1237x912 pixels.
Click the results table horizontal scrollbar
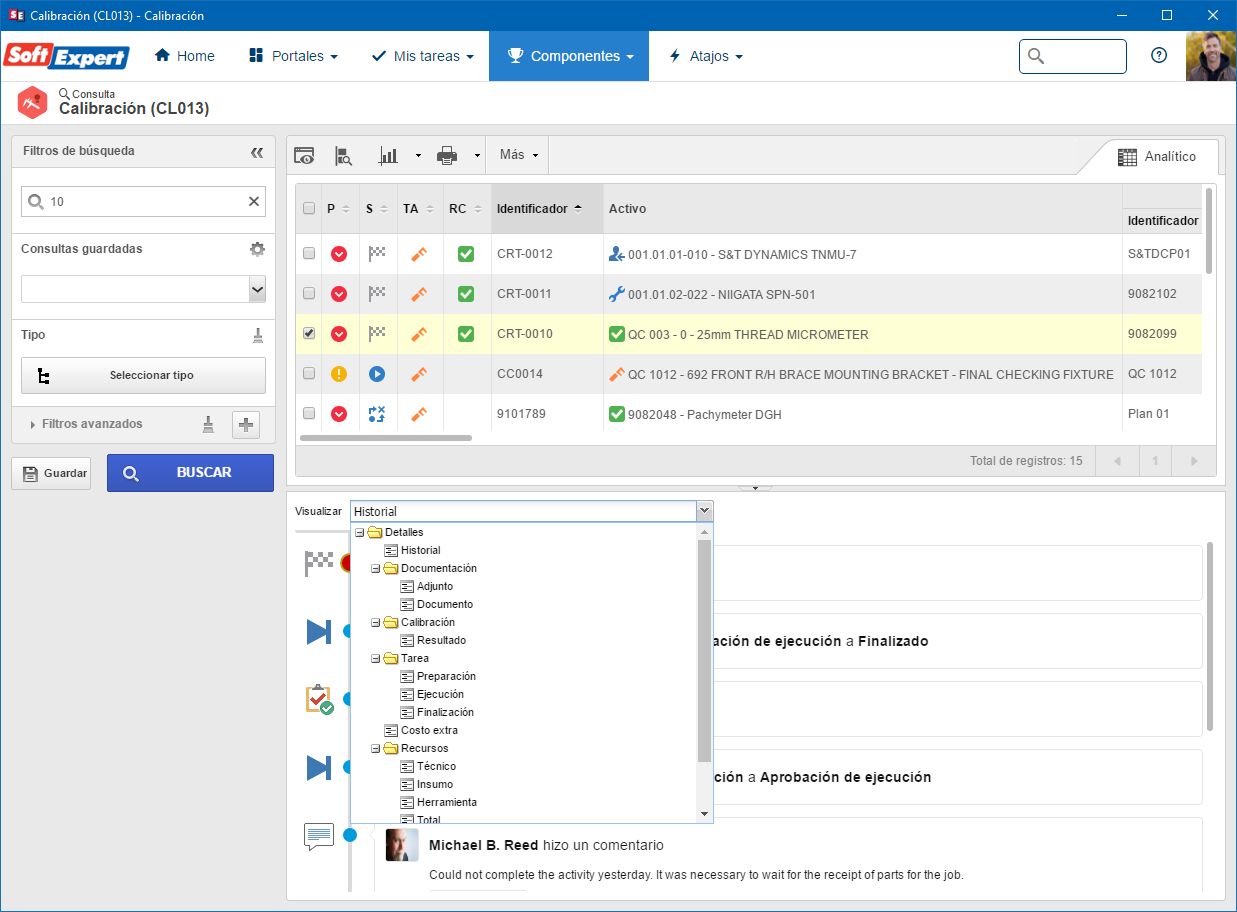pyautogui.click(x=386, y=437)
